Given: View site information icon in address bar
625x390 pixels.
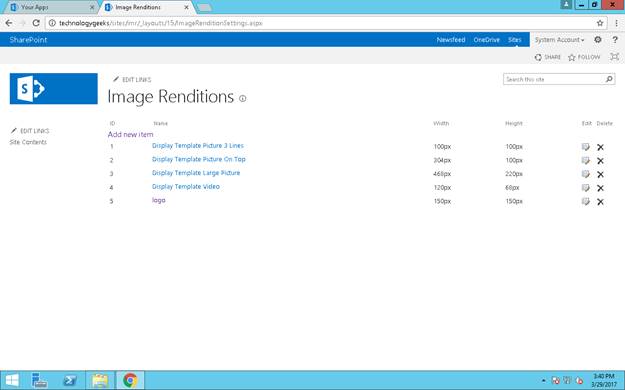Looking at the screenshot, I should point(52,23).
